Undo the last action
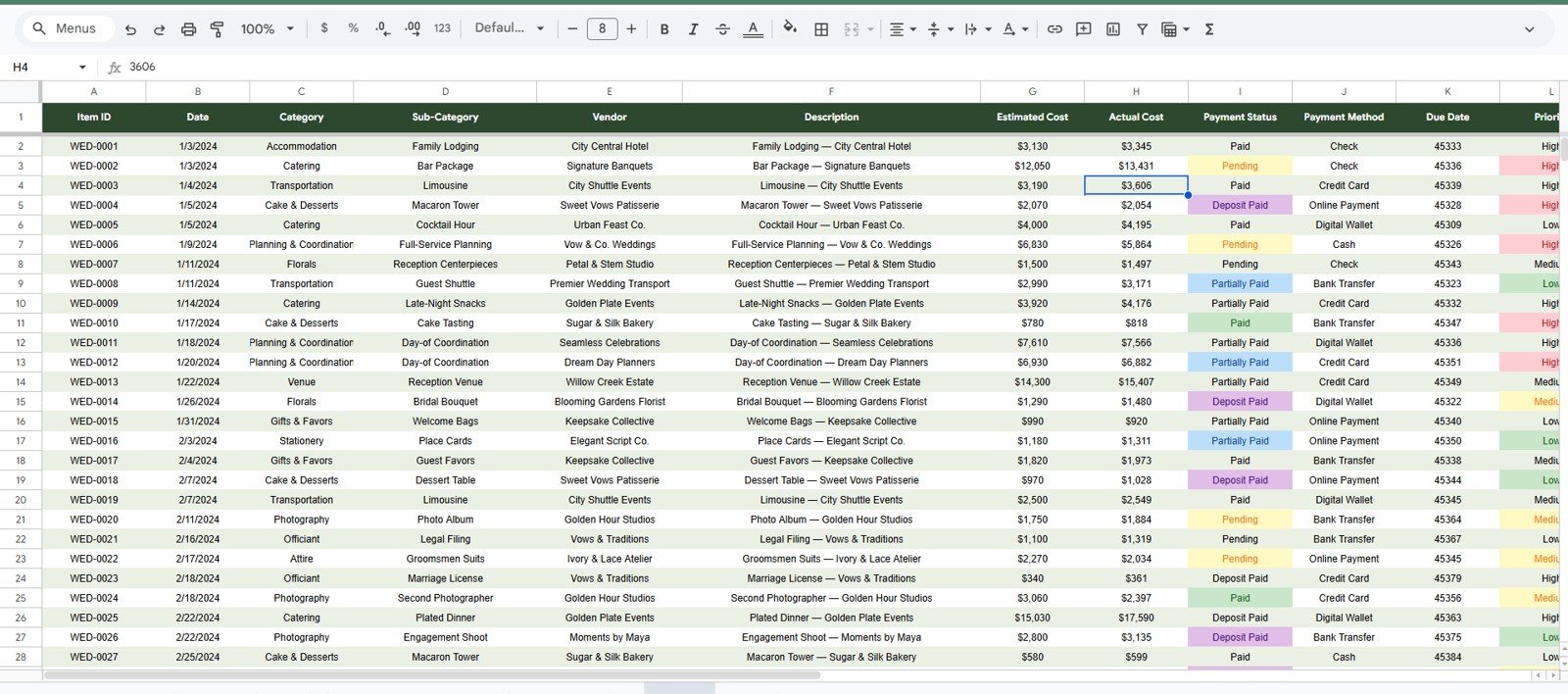1568x694 pixels. pyautogui.click(x=130, y=29)
